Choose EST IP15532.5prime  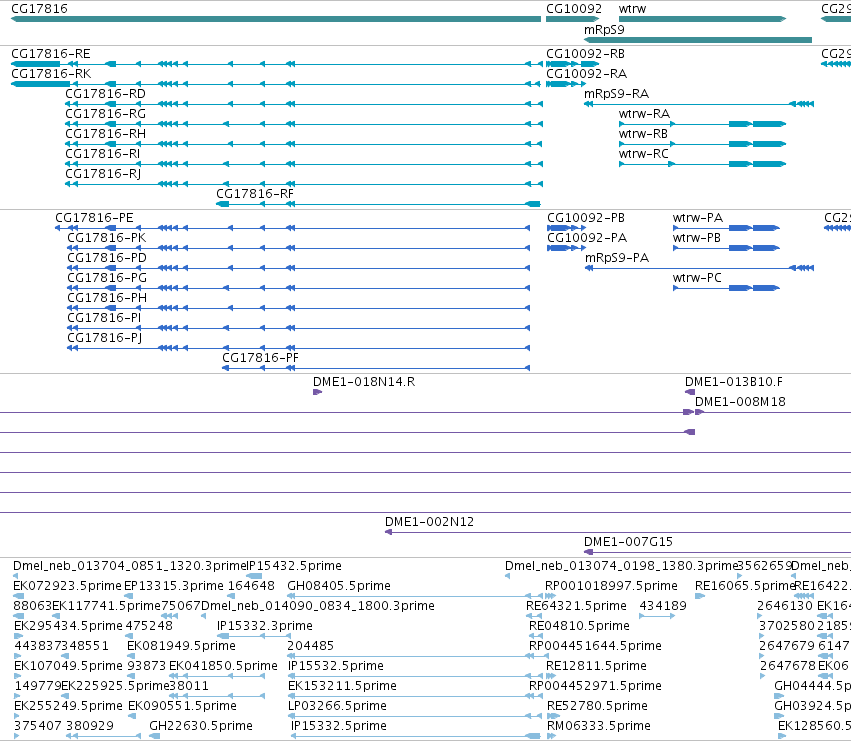[x=336, y=666]
